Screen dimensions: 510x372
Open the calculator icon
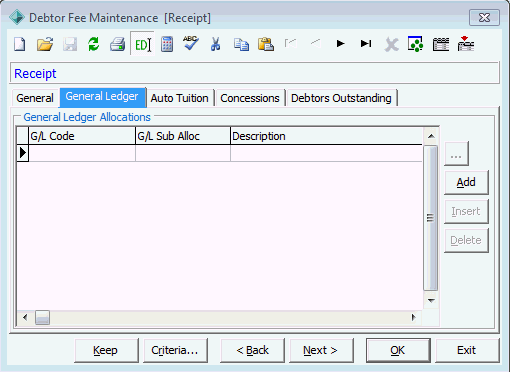click(x=167, y=44)
